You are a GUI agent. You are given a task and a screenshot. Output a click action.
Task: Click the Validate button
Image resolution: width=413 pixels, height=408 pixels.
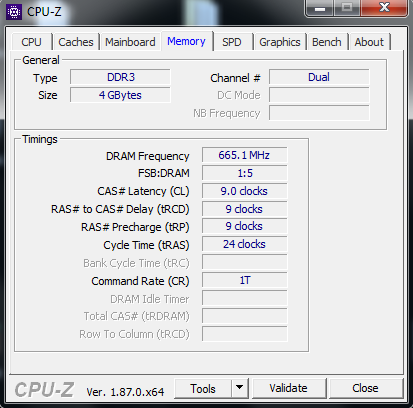pos(288,388)
